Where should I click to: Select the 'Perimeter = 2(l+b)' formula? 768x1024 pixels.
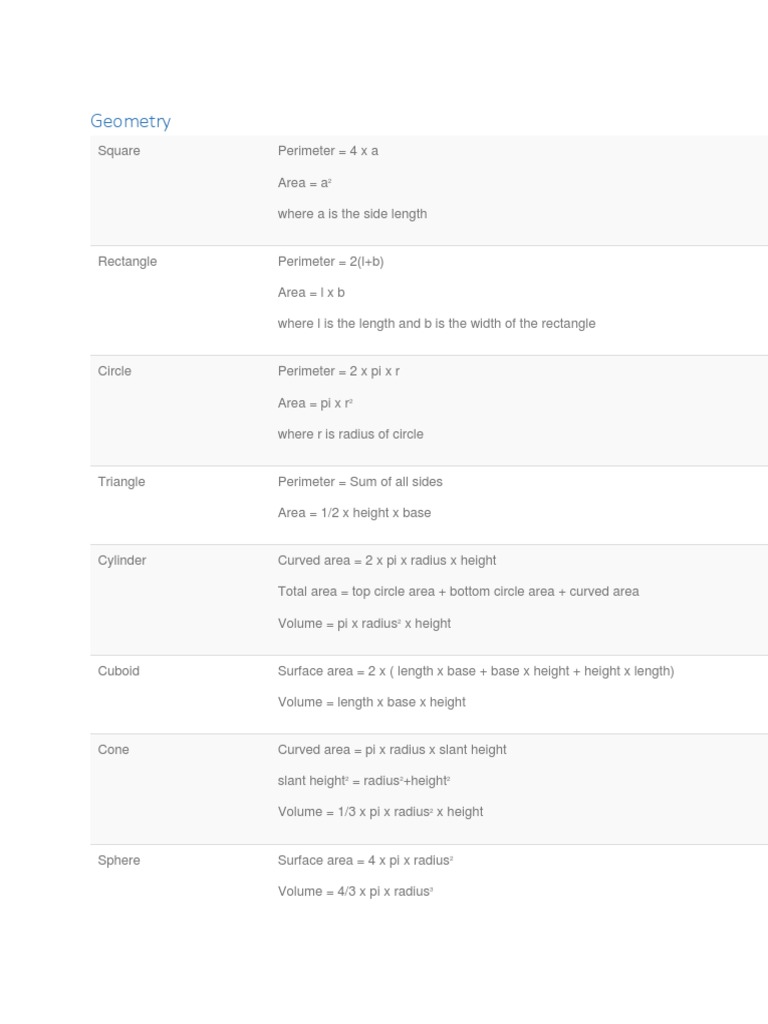331,261
